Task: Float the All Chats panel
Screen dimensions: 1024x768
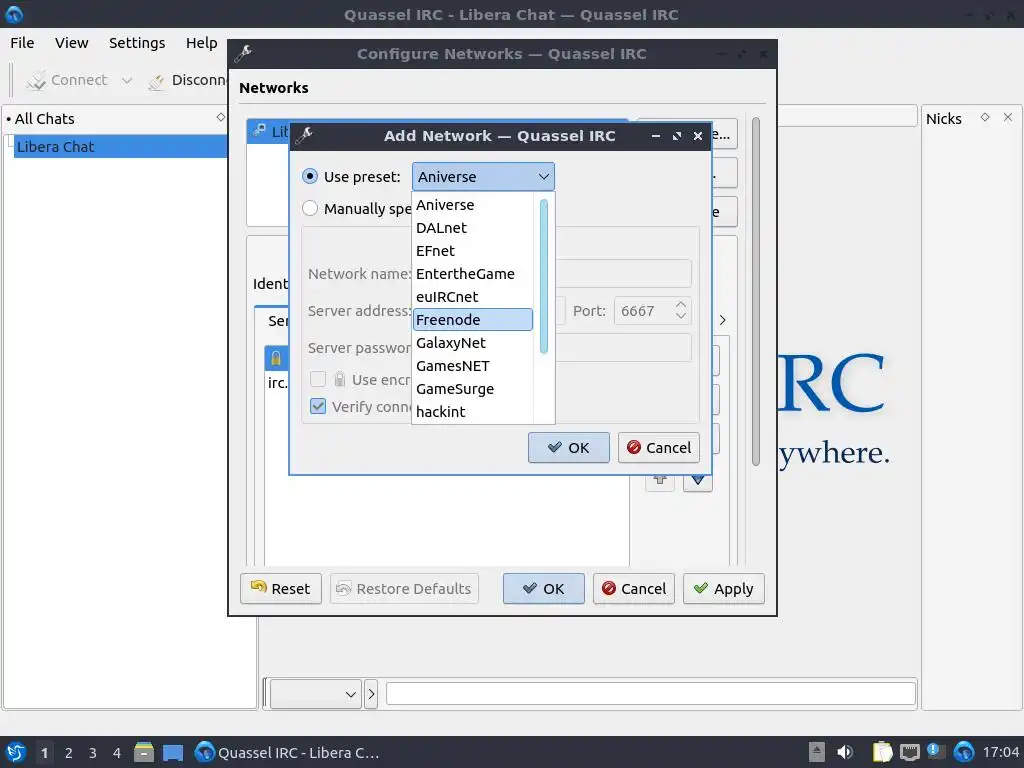Action: (221, 117)
